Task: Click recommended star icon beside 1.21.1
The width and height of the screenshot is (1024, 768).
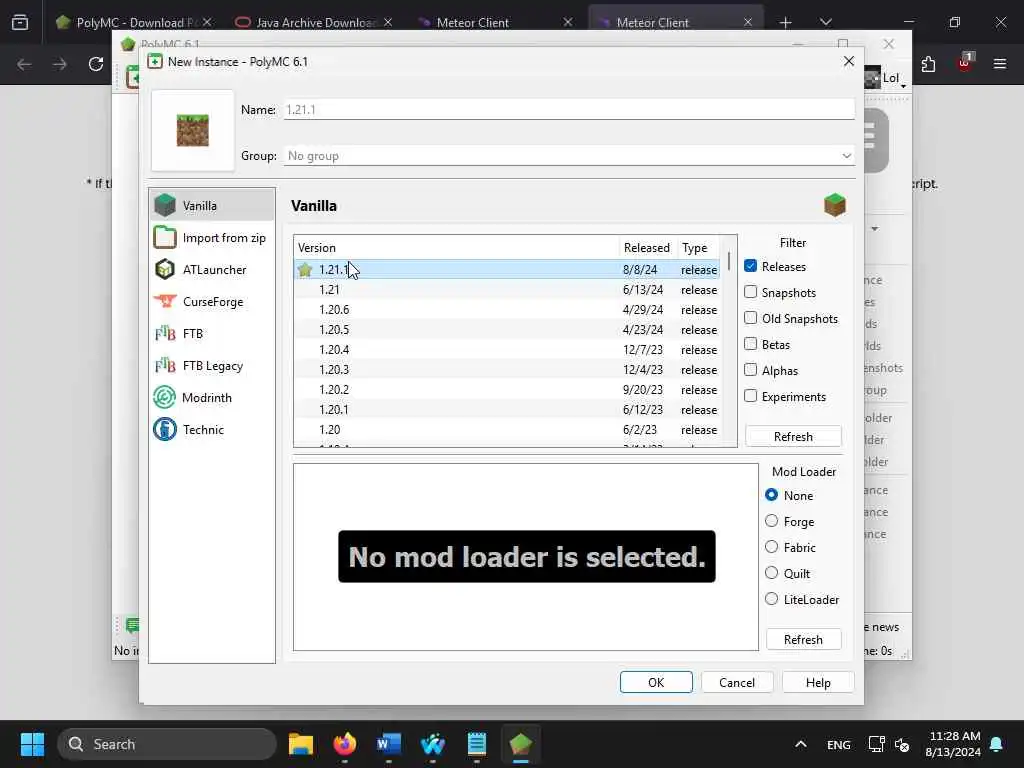Action: click(305, 270)
